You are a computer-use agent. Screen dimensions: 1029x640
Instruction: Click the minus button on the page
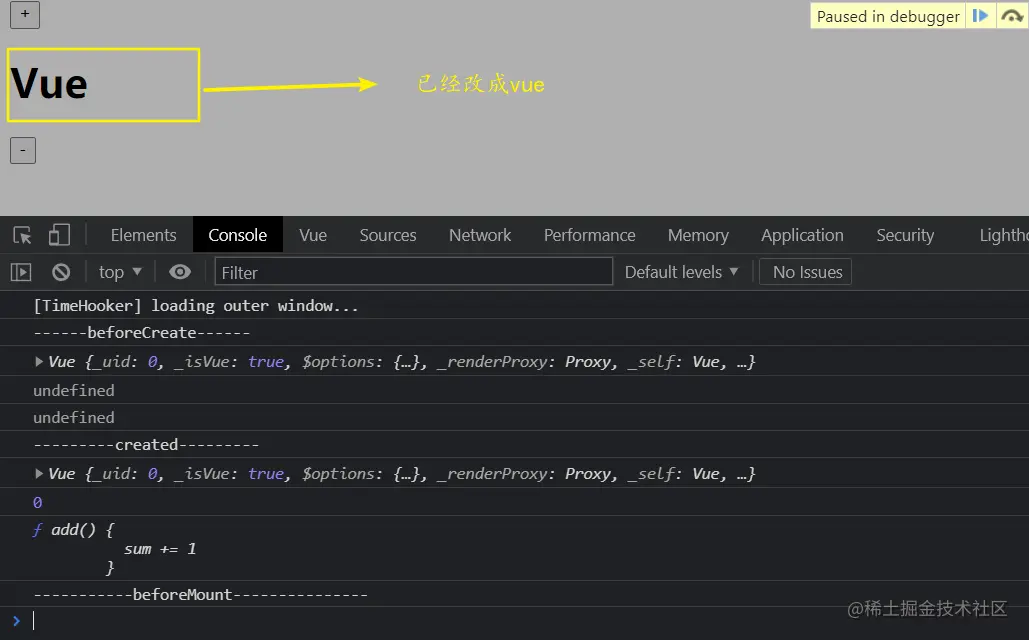pos(23,150)
